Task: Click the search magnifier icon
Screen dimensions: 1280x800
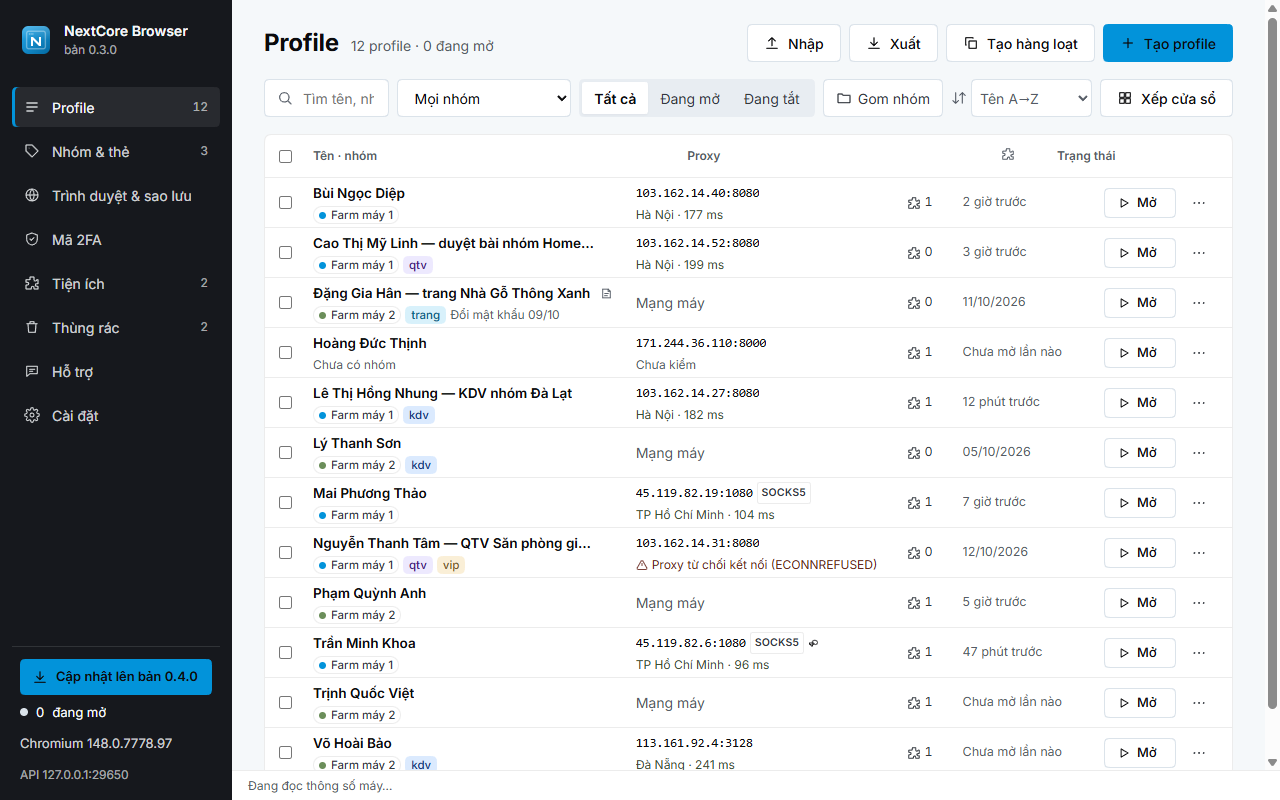Action: click(x=285, y=98)
